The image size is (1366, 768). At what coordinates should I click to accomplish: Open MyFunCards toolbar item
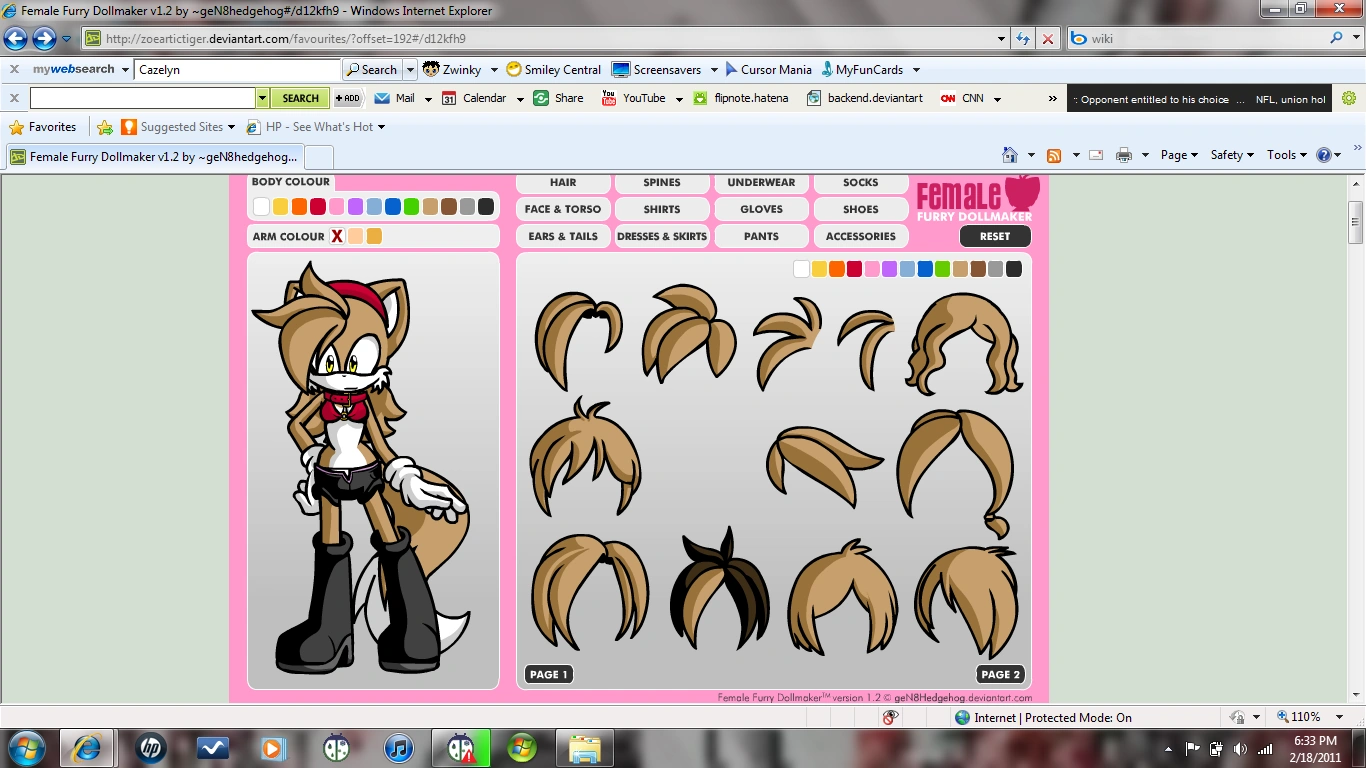coord(862,70)
